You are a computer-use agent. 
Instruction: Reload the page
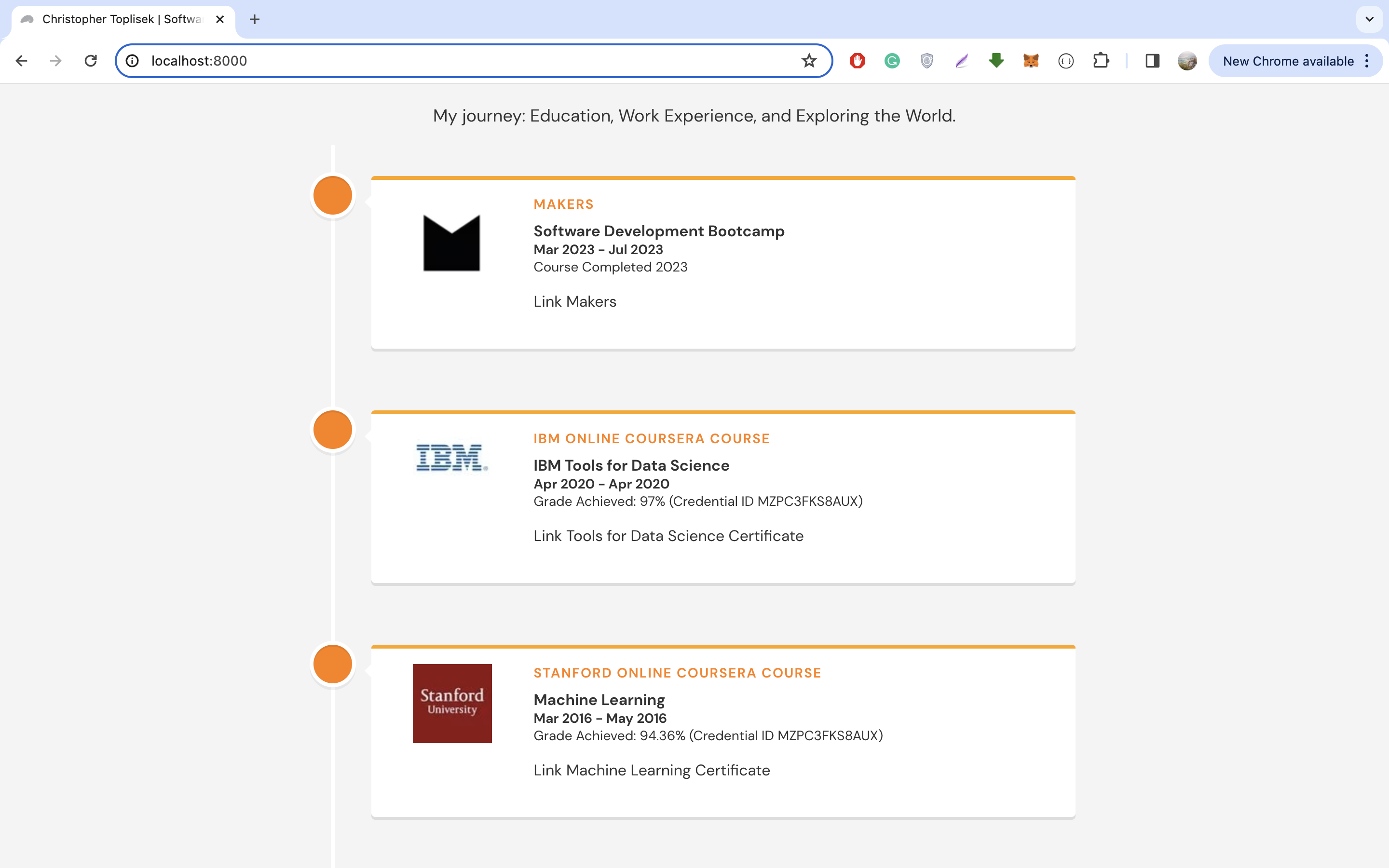click(91, 60)
